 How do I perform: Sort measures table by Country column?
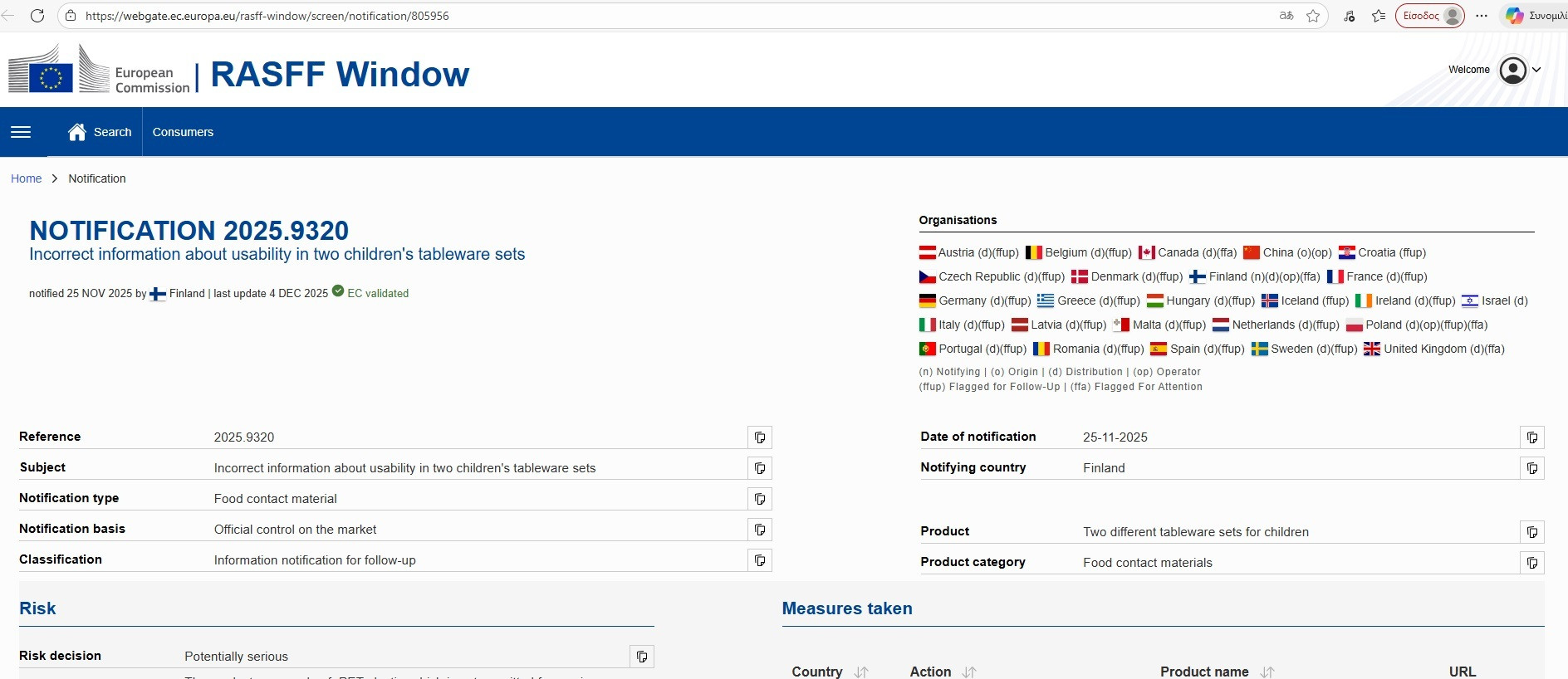click(x=861, y=672)
